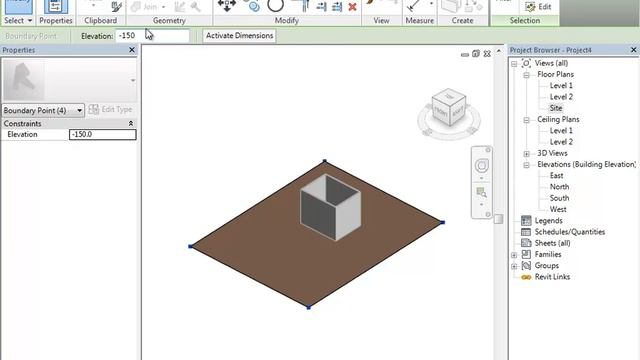
Task: Collapse the Floor Plans node
Action: (x=526, y=75)
